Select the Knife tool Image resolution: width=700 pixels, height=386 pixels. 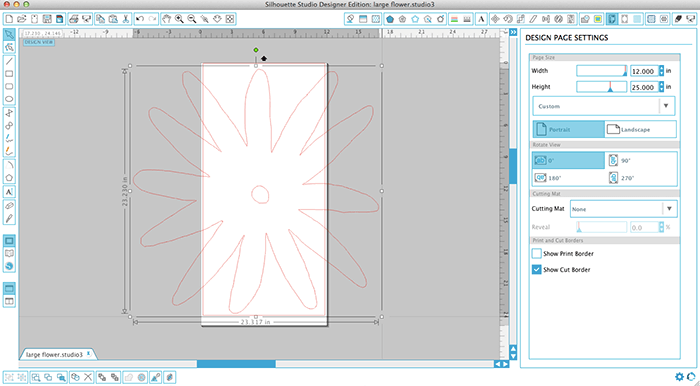pos(9,219)
